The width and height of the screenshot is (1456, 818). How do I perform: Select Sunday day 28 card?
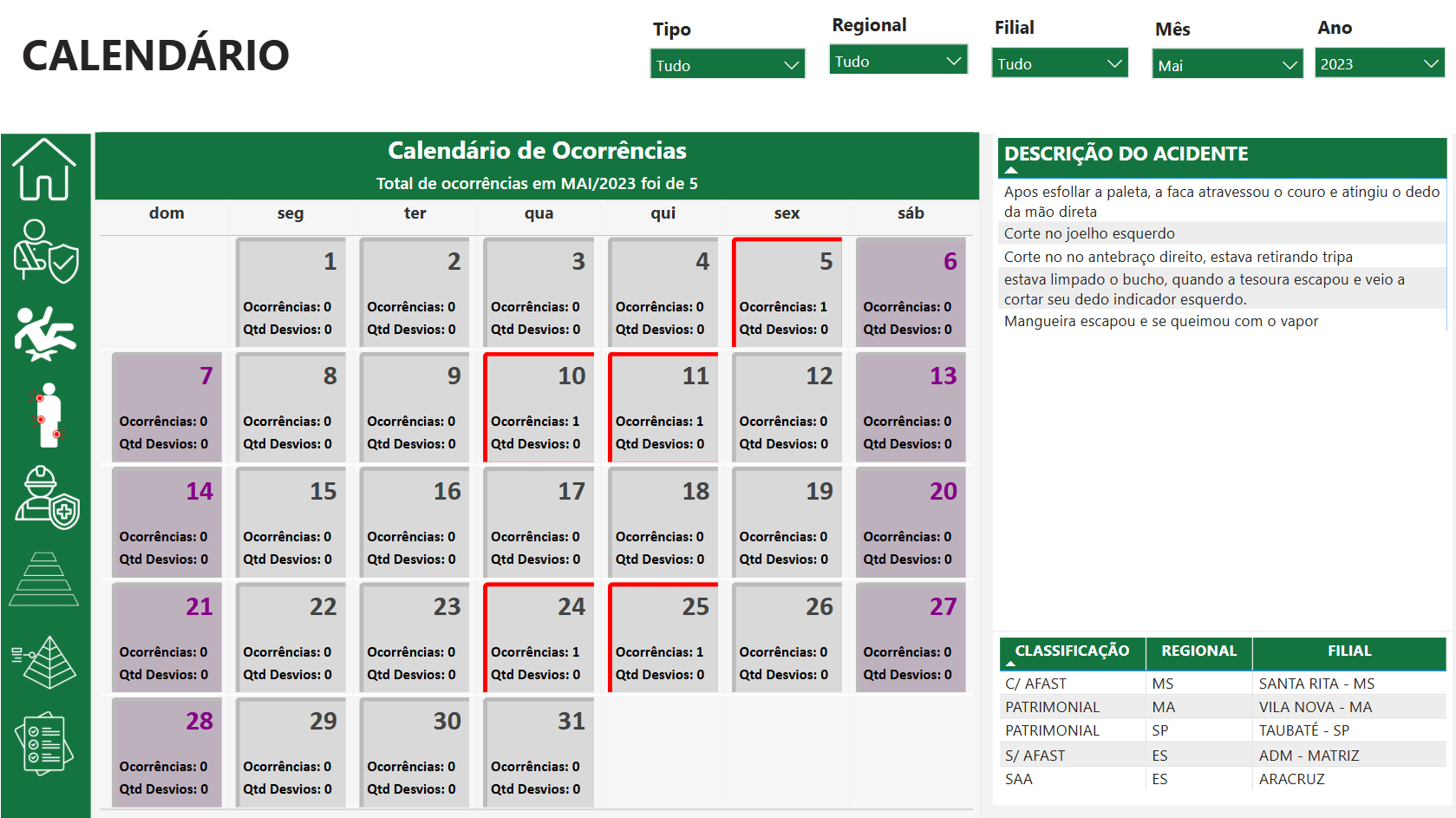(166, 752)
